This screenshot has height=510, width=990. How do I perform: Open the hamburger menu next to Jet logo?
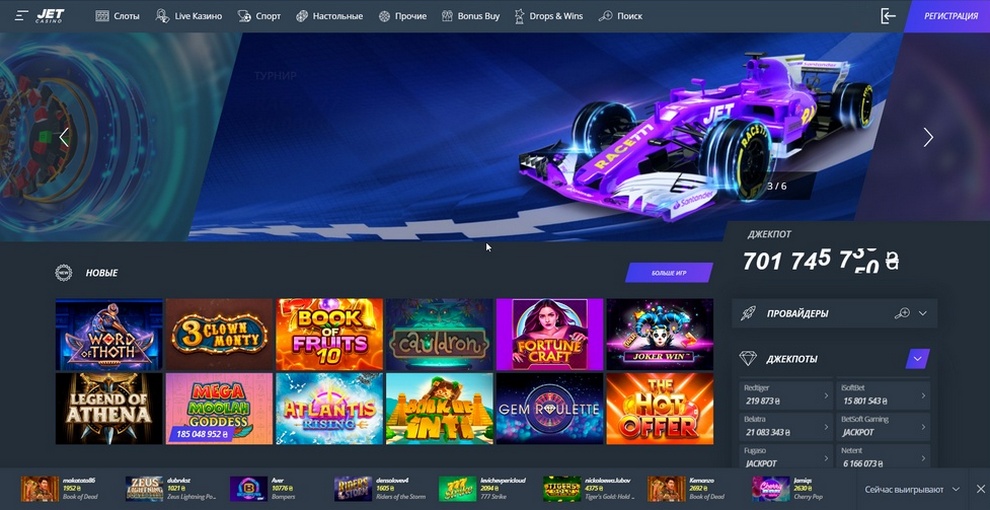tap(21, 16)
